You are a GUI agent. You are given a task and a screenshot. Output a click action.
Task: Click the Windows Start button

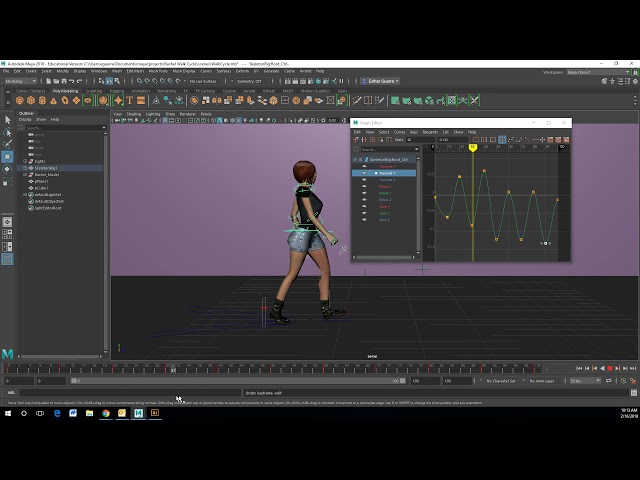(8, 413)
